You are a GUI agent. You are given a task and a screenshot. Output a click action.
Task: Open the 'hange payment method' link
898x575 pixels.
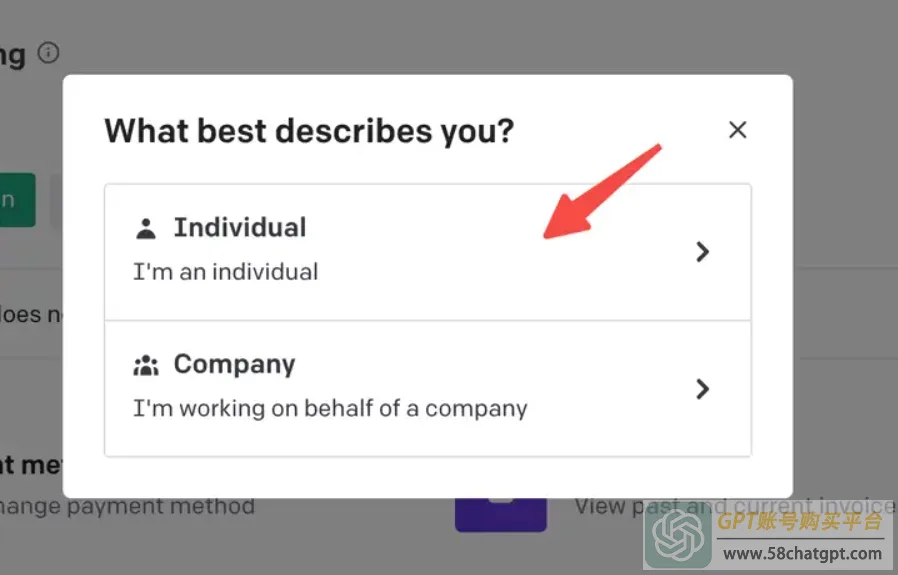point(127,506)
